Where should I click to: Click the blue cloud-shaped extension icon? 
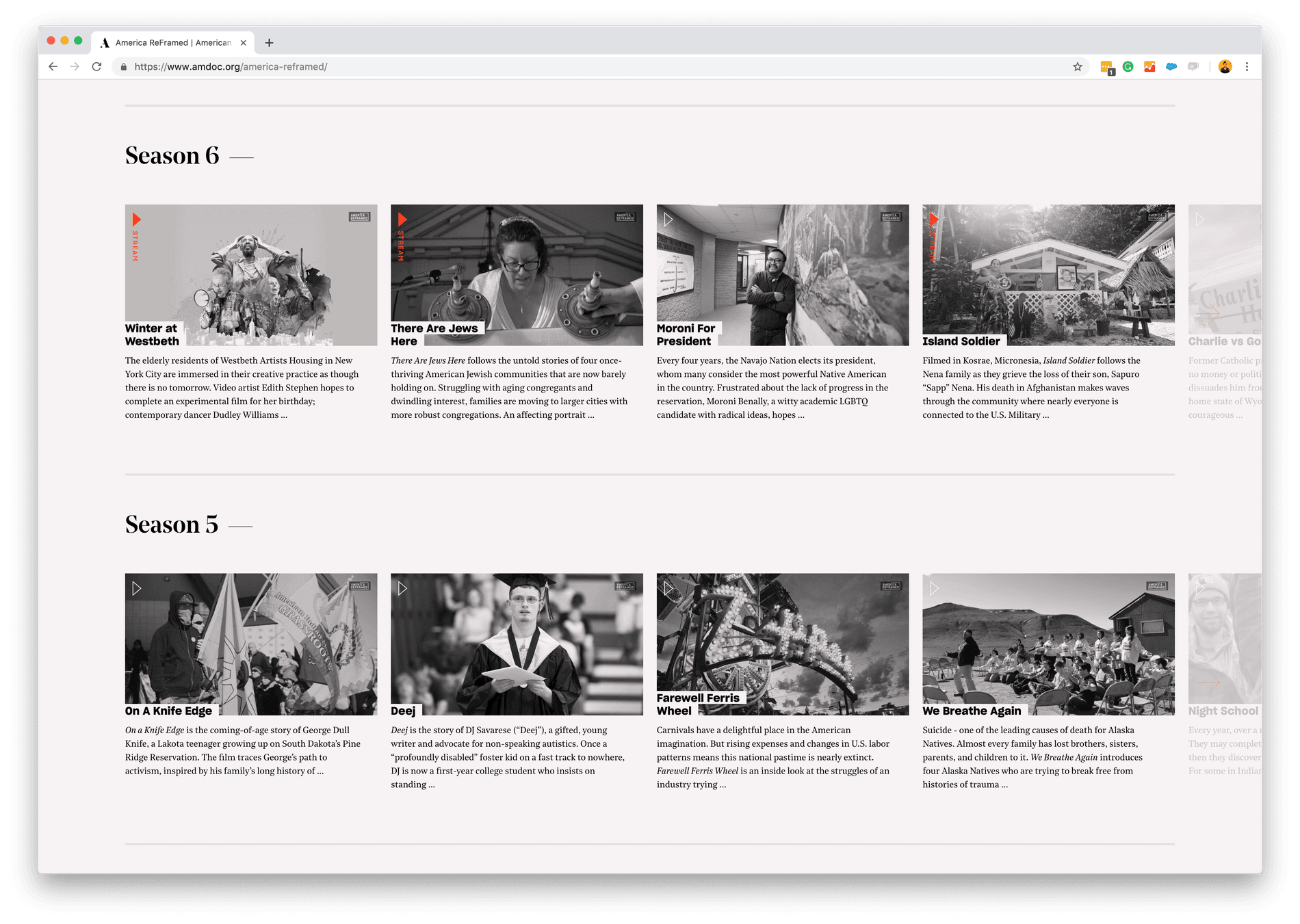[x=1172, y=66]
